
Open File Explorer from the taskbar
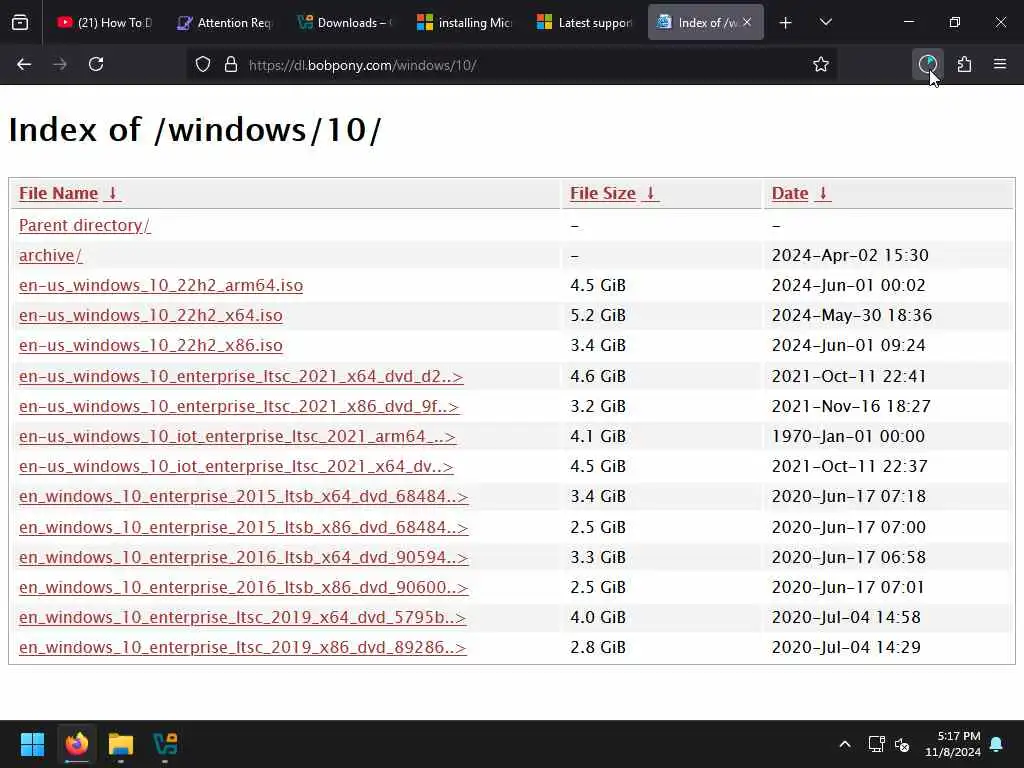click(x=121, y=744)
